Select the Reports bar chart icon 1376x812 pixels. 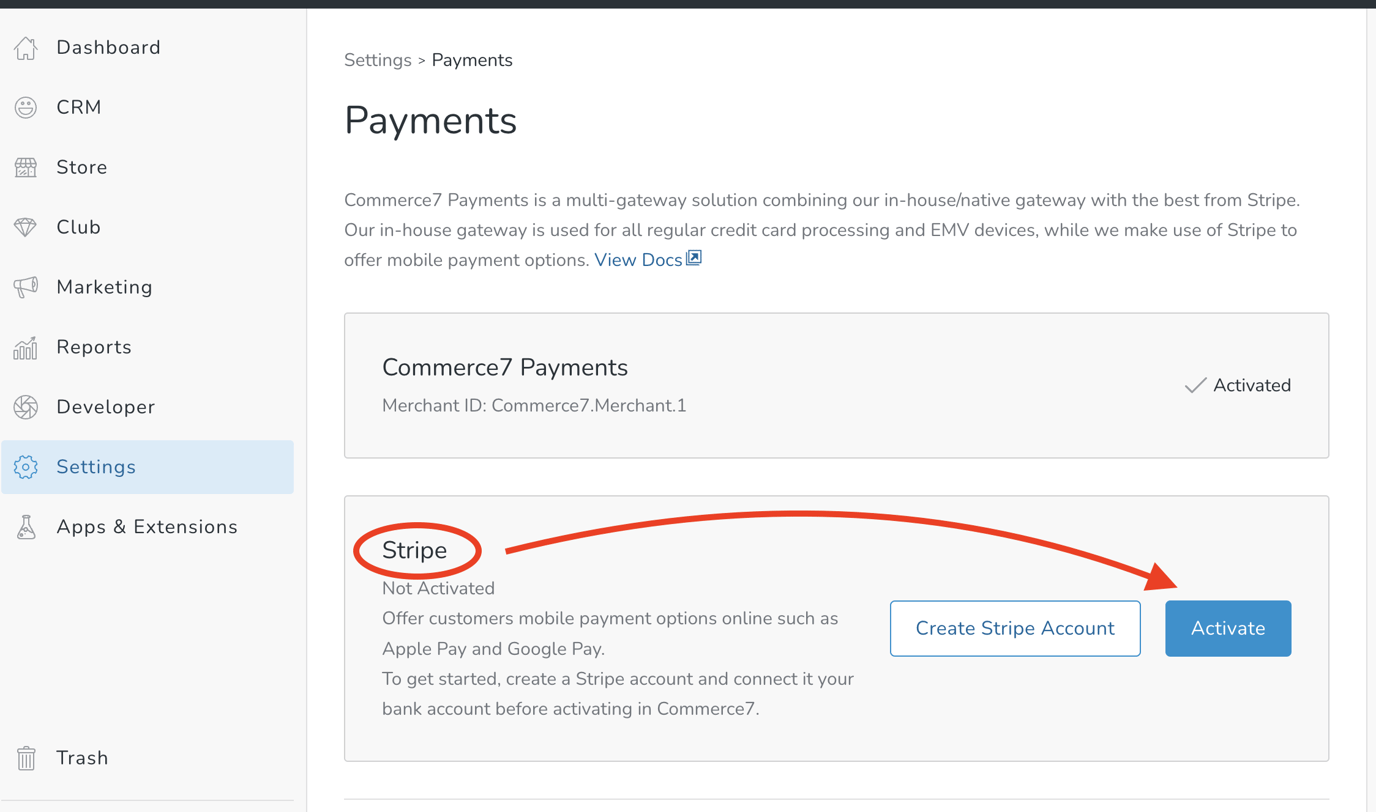pyautogui.click(x=24, y=347)
